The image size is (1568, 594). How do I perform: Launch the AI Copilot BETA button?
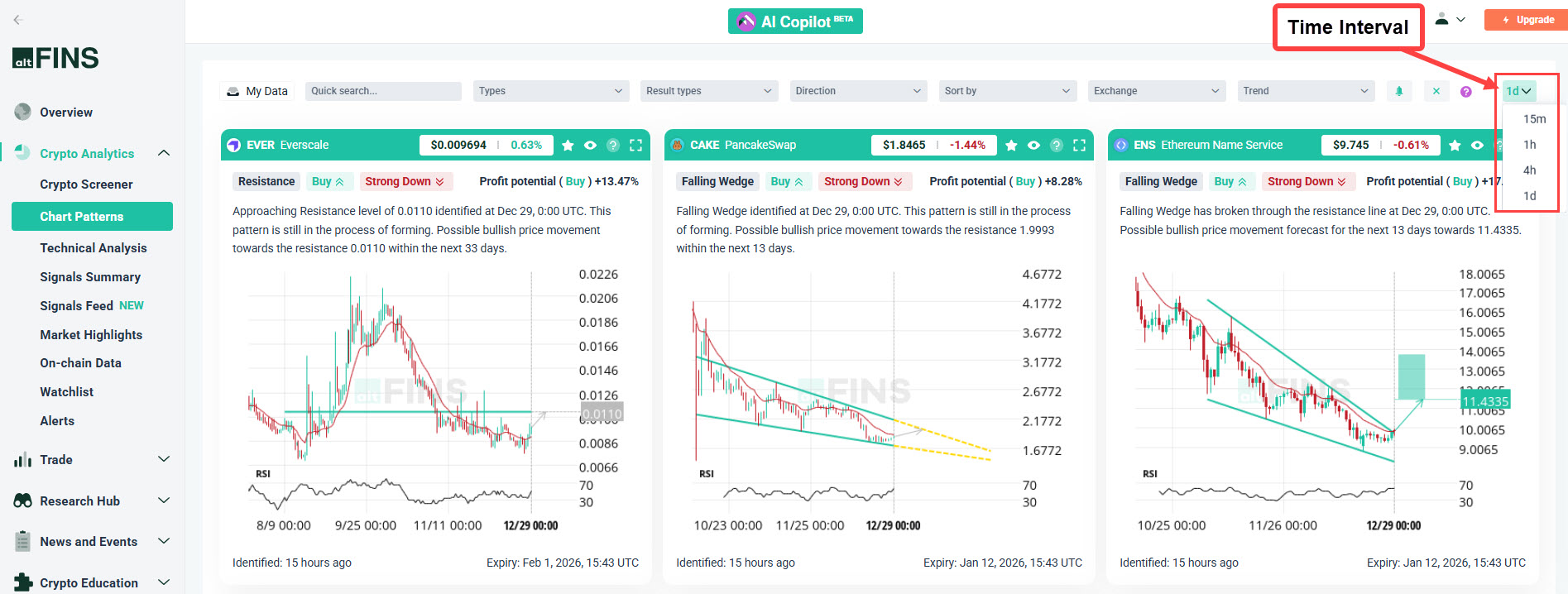point(795,22)
